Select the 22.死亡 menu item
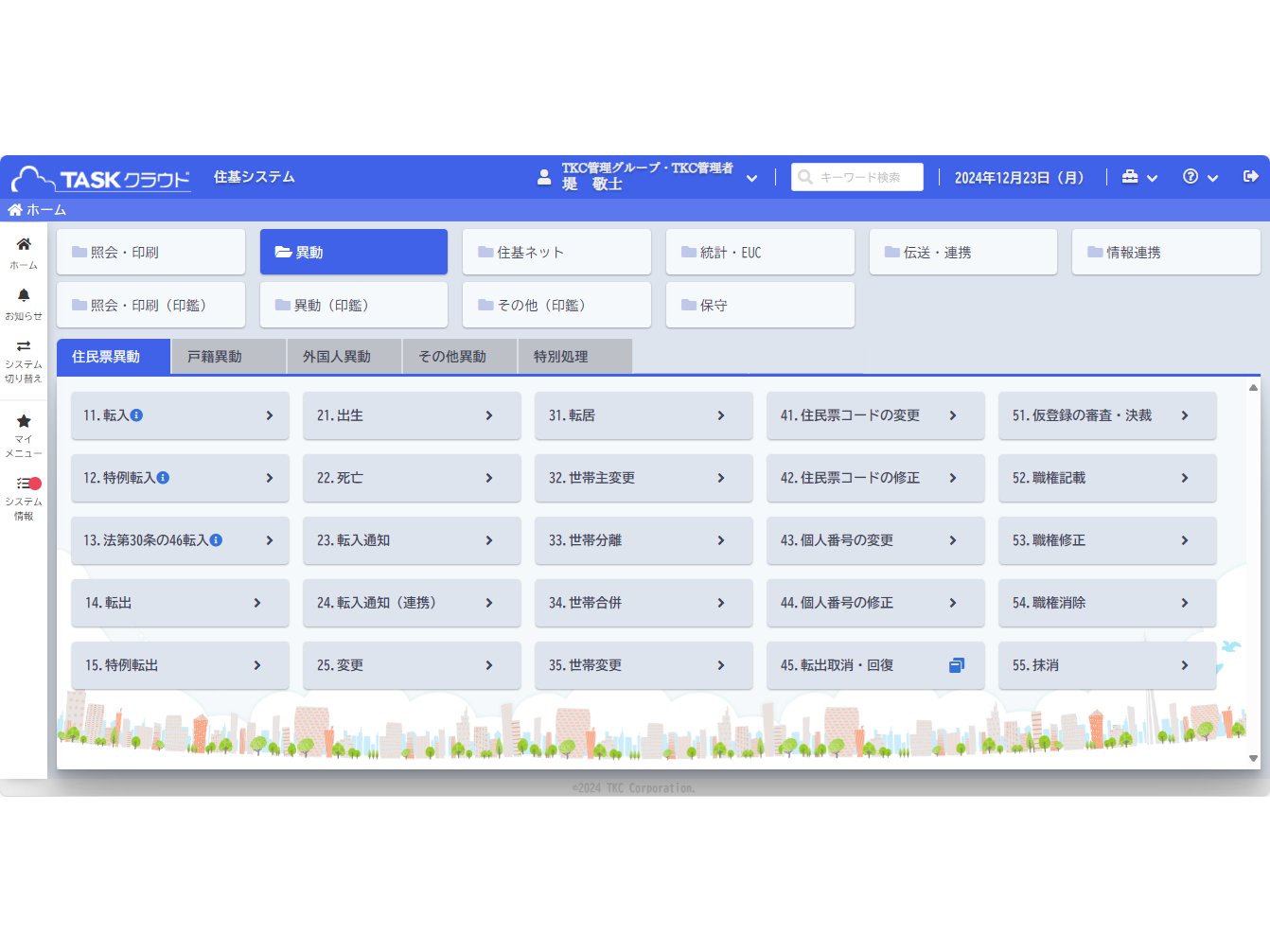The image size is (1270, 952). 412,478
